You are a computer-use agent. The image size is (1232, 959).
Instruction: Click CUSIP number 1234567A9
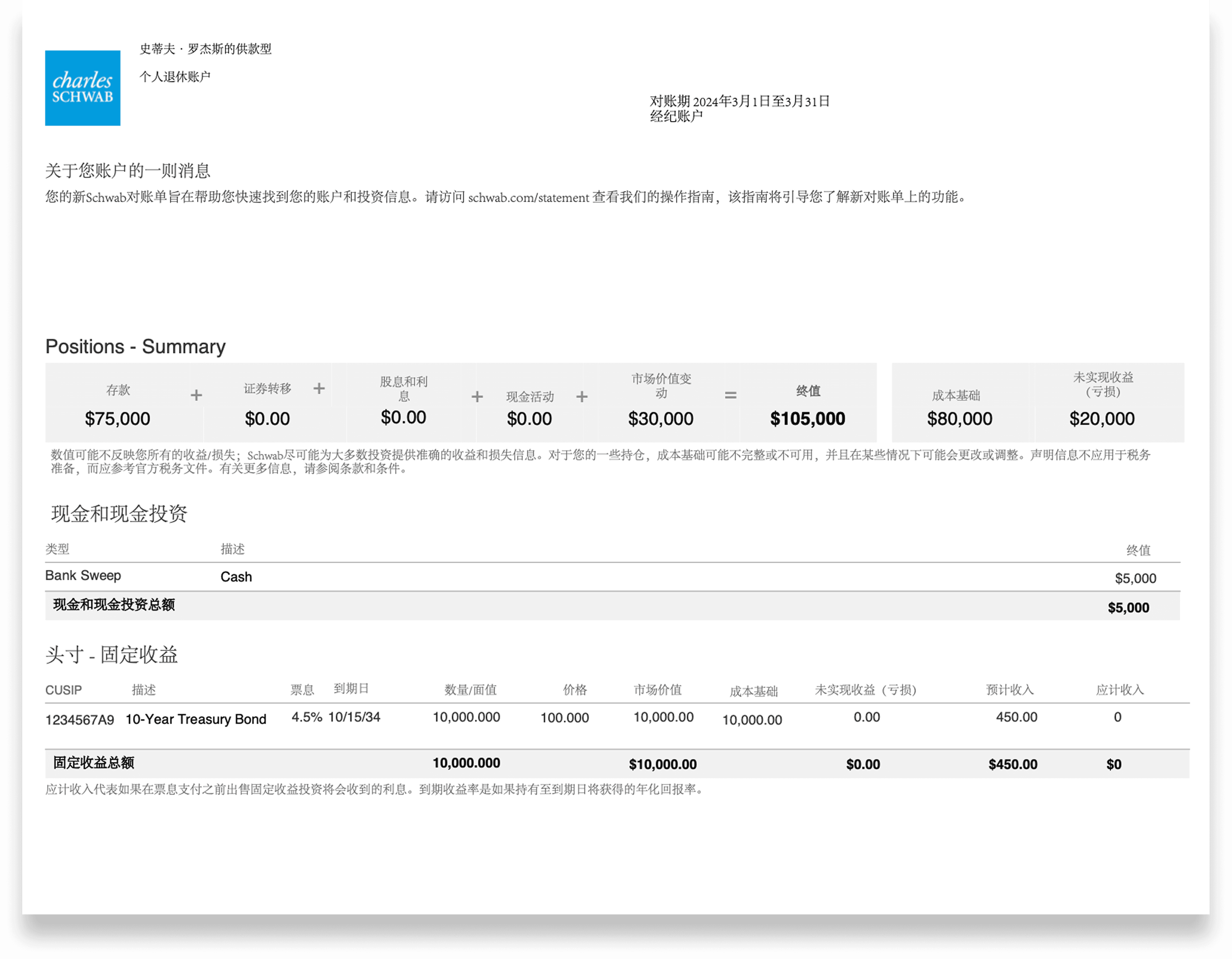pos(79,720)
